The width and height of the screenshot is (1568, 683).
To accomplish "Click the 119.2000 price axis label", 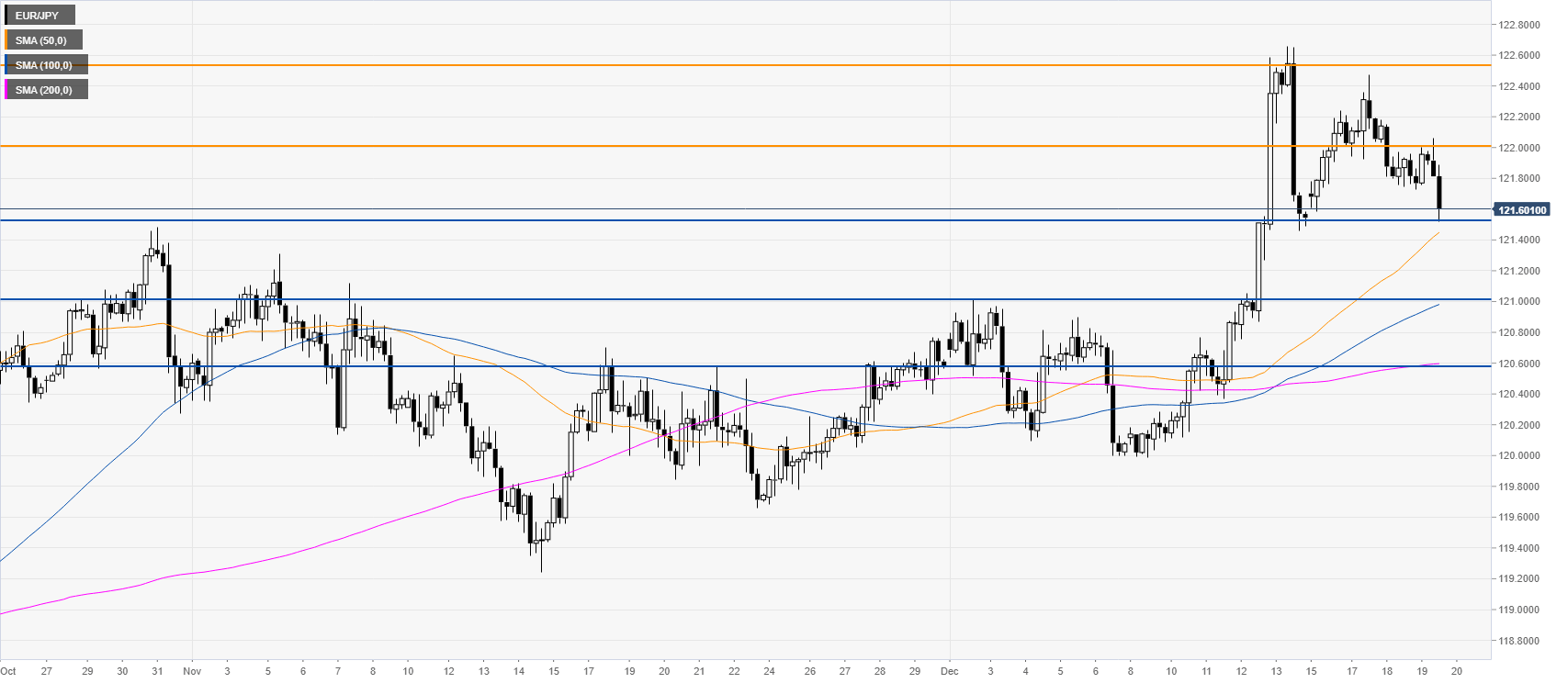I will click(1519, 578).
